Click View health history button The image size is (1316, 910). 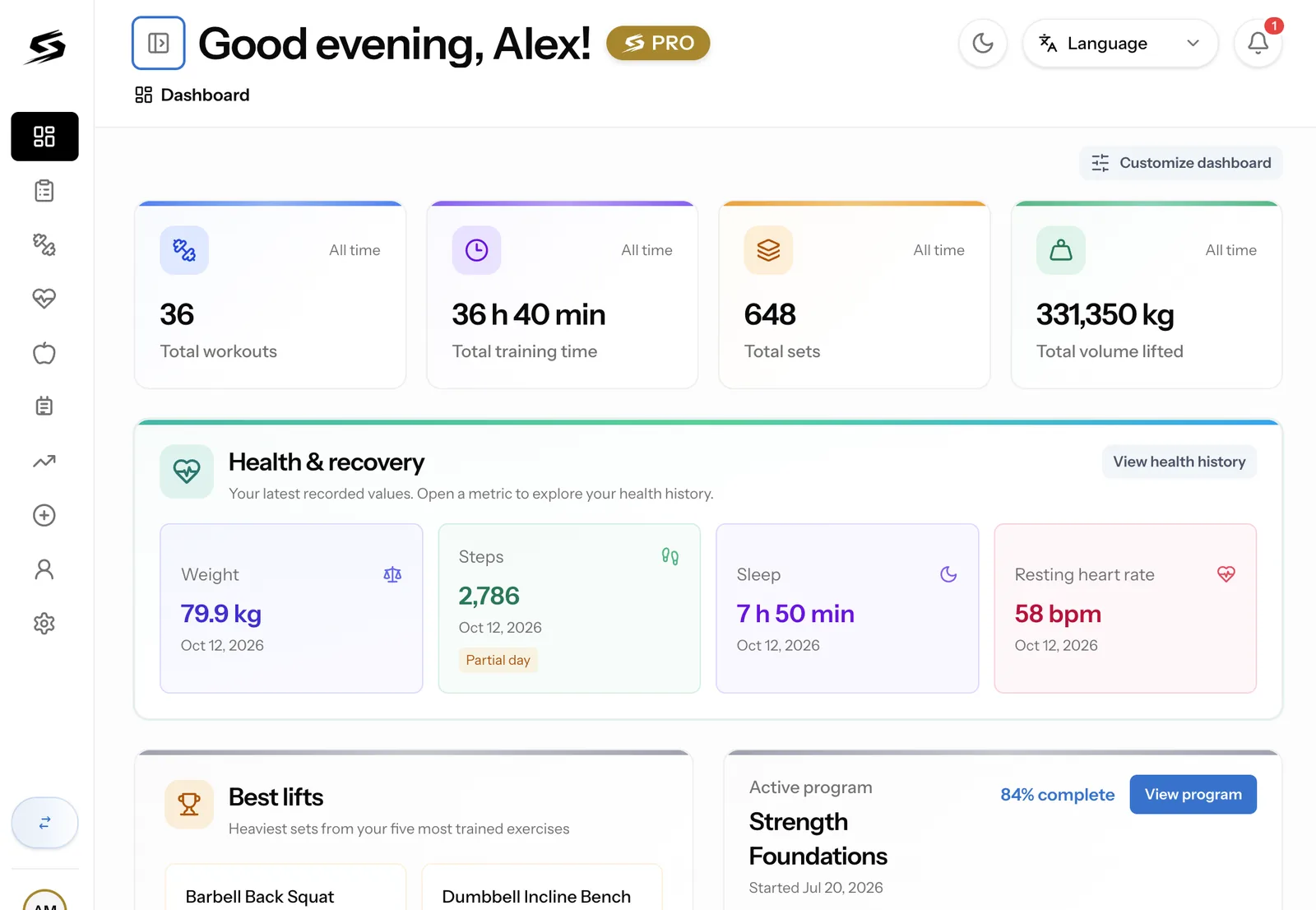[x=1179, y=462]
